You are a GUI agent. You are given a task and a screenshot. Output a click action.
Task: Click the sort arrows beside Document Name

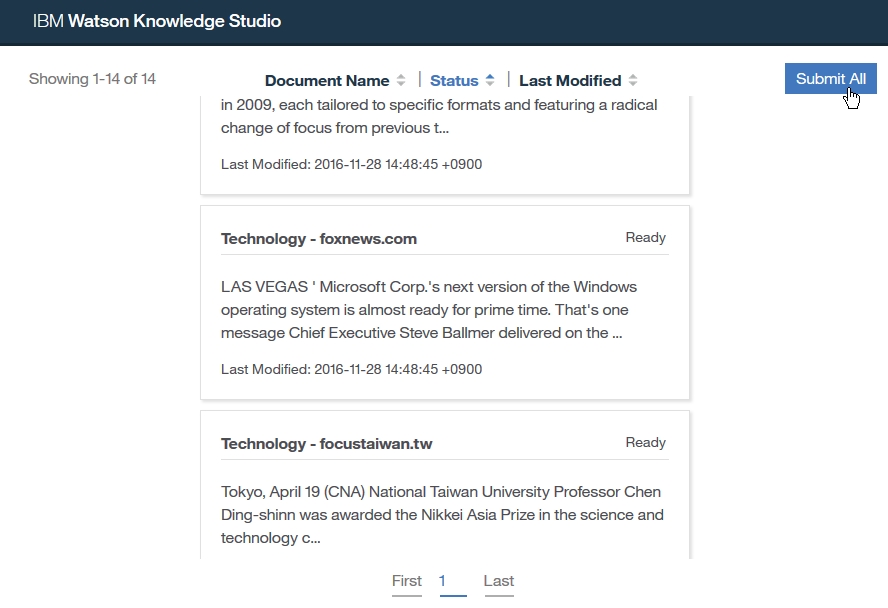pyautogui.click(x=401, y=81)
